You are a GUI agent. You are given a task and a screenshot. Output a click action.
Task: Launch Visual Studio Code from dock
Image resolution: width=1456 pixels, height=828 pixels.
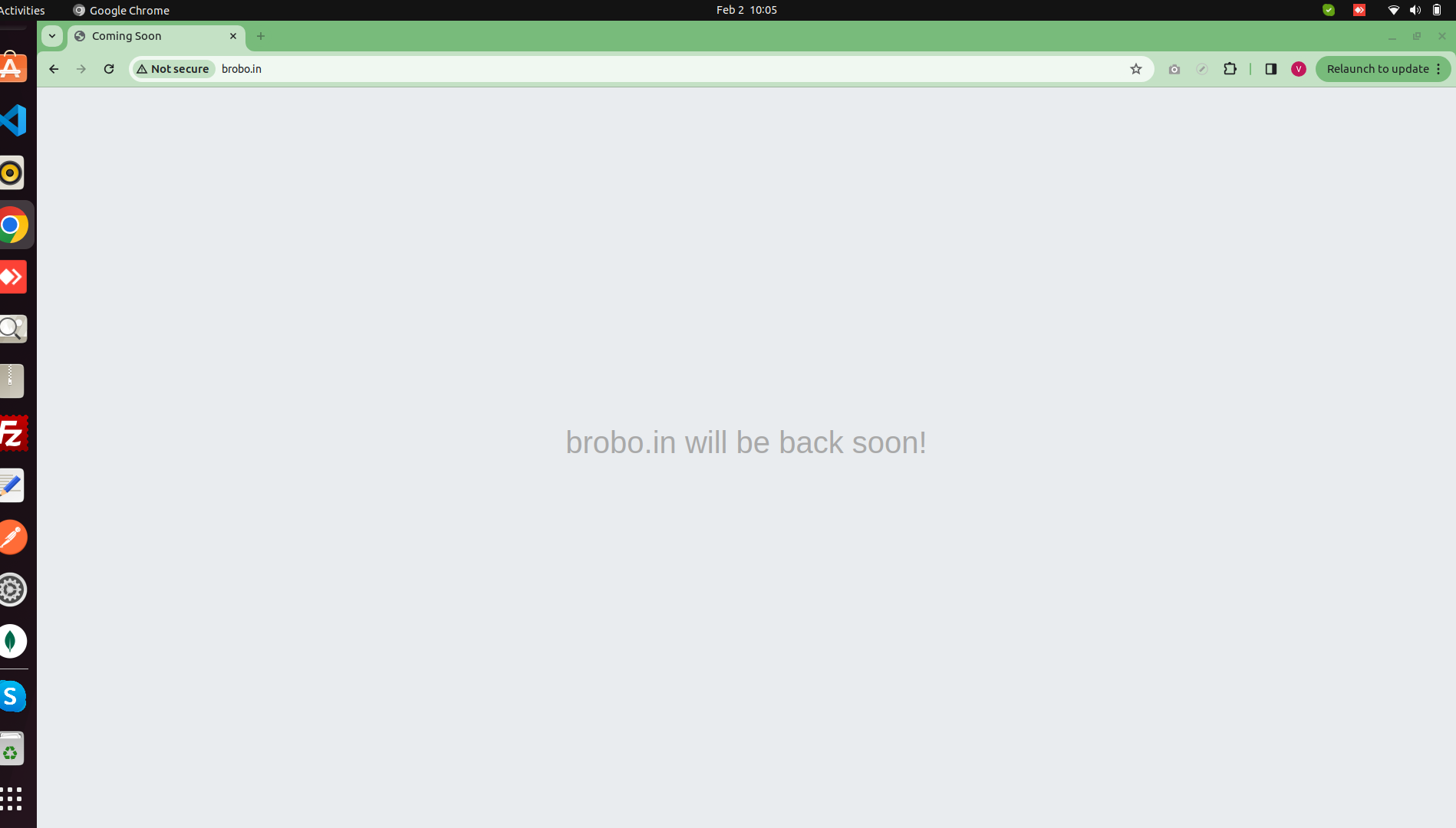pos(14,120)
